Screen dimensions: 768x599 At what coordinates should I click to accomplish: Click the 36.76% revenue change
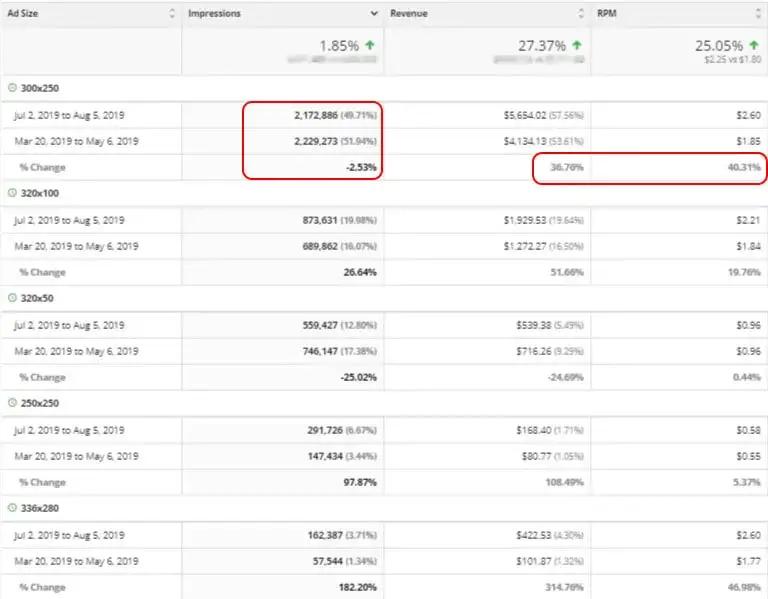pyautogui.click(x=567, y=167)
